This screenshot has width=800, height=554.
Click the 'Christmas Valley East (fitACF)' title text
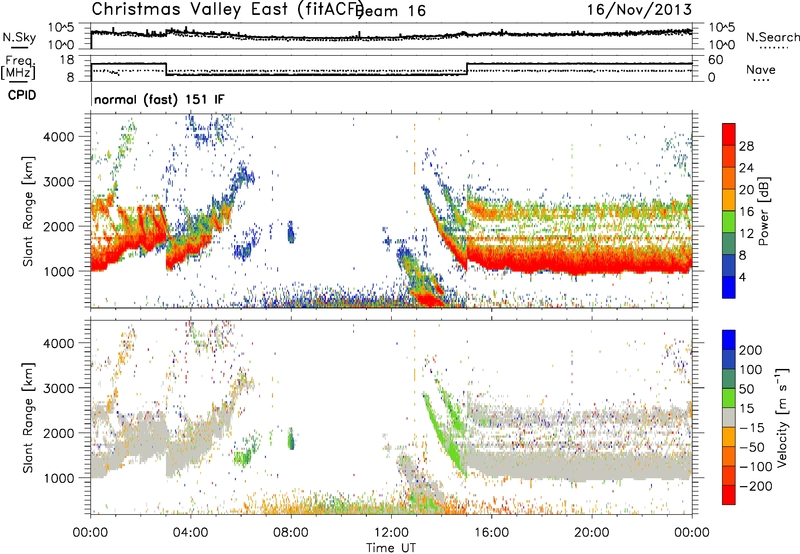(x=228, y=9)
